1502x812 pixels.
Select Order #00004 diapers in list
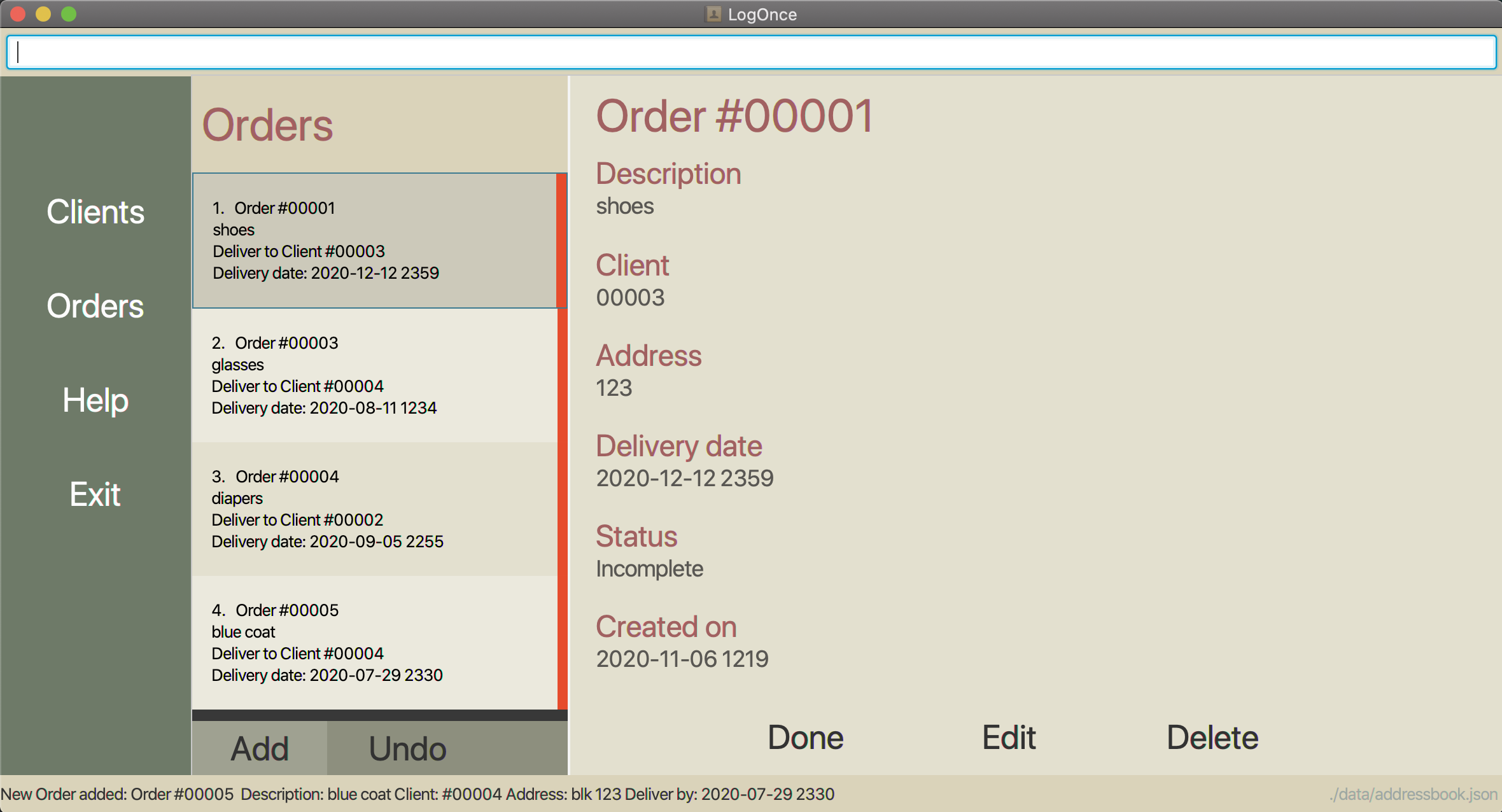pos(374,509)
